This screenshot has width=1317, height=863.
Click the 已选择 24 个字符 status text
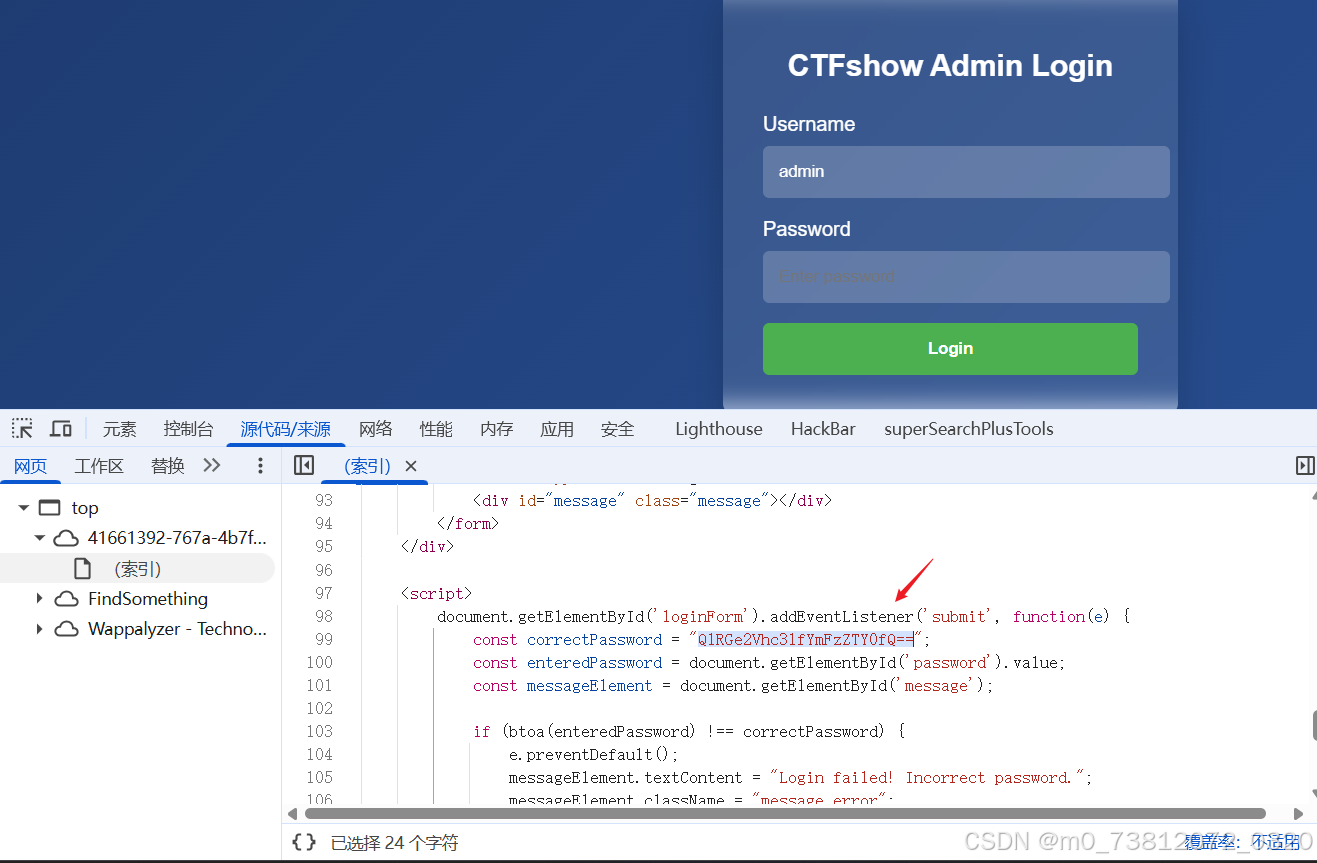pos(394,843)
